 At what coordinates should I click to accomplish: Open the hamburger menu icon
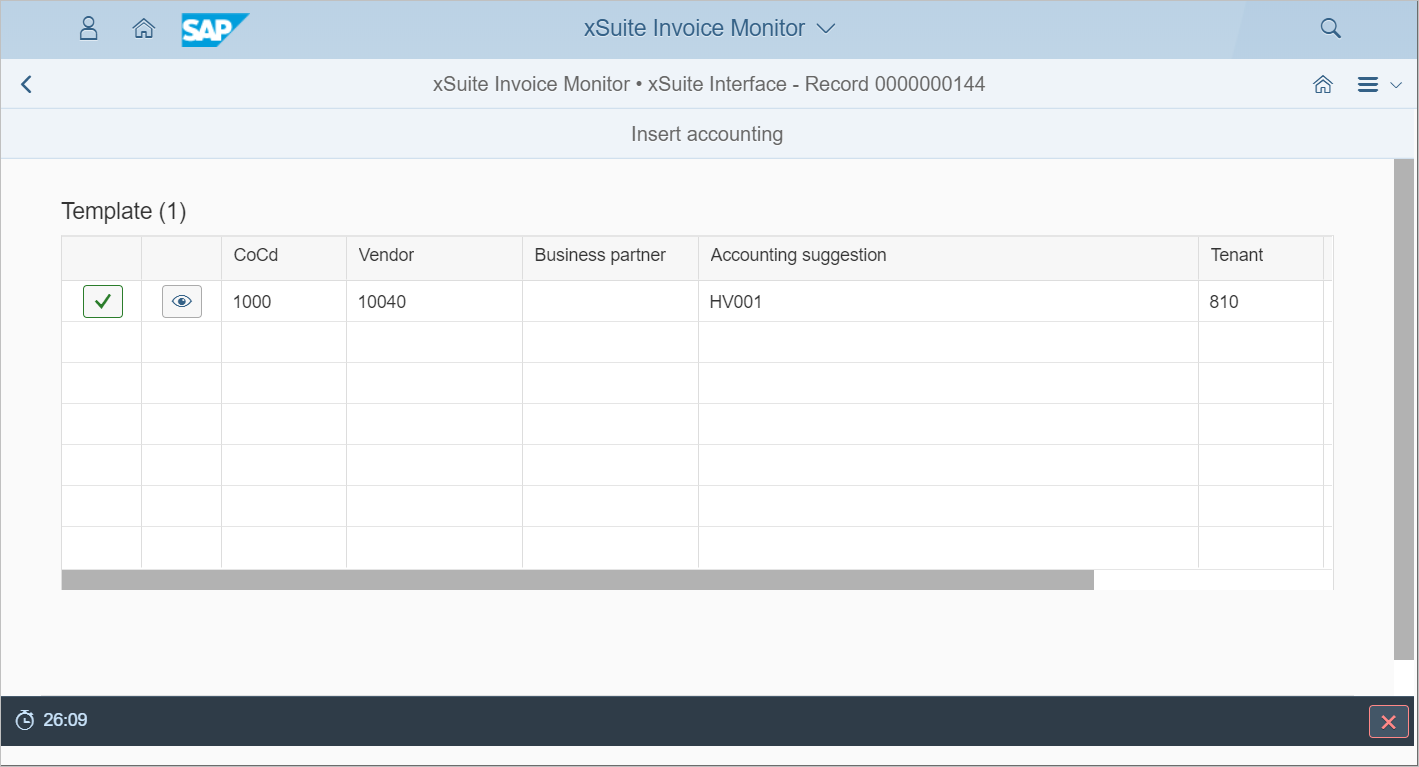coord(1368,85)
